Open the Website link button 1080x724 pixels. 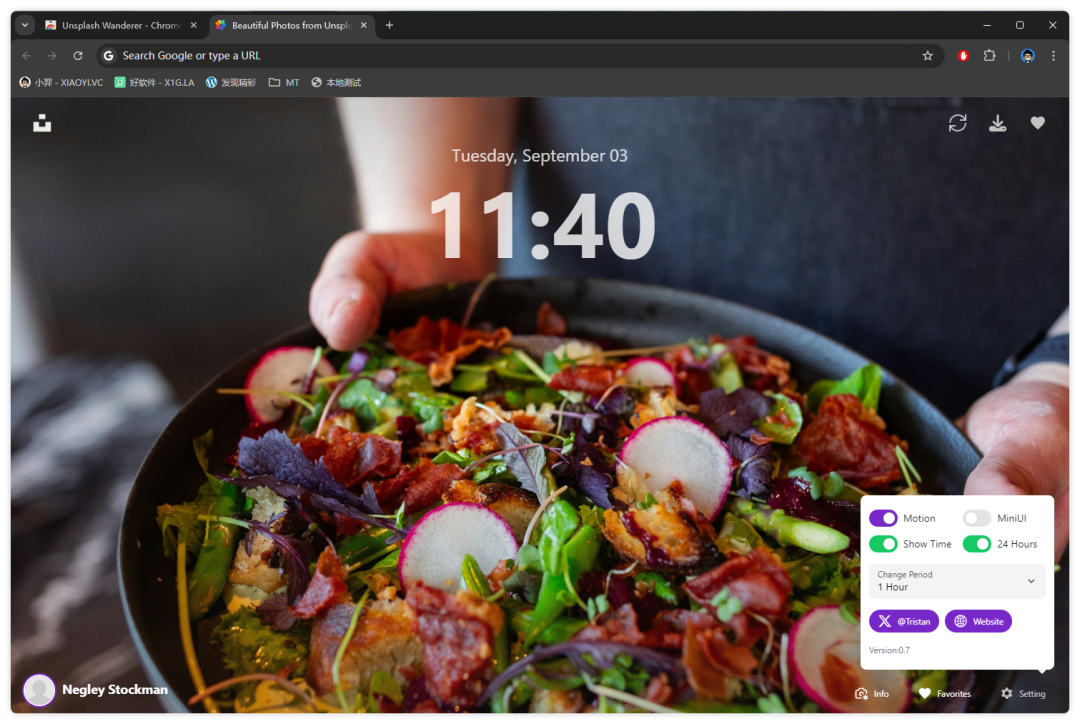978,621
